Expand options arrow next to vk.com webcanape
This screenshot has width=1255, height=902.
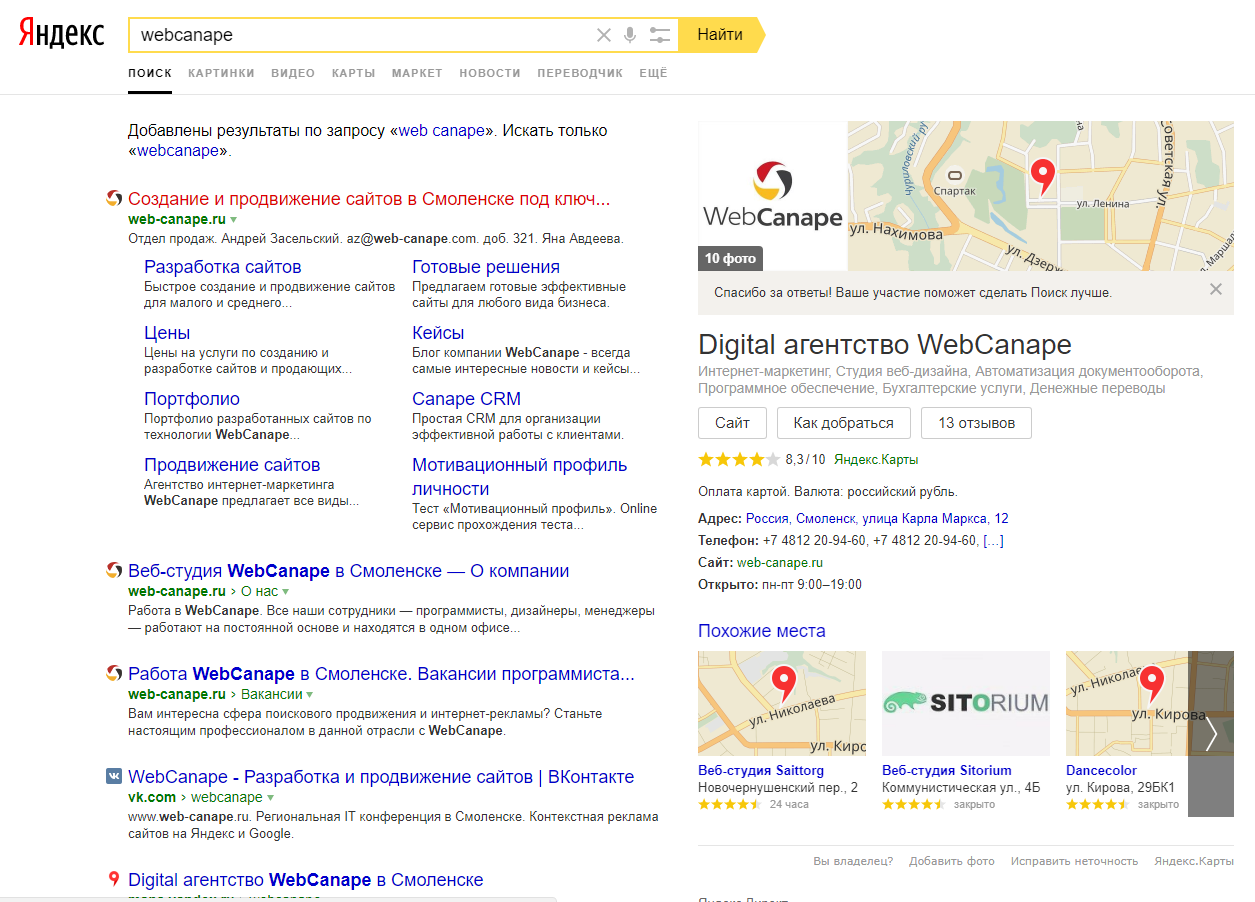[x=271, y=798]
